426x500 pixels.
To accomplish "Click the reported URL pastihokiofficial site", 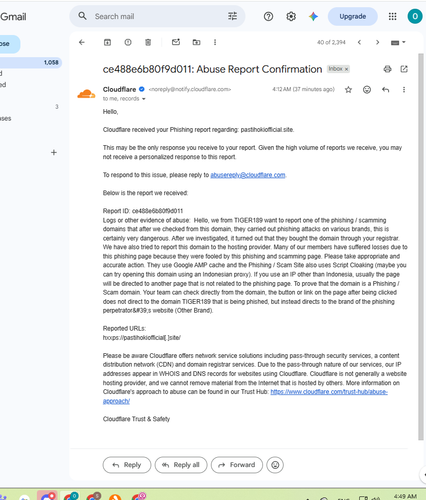I will pyautogui.click(x=142, y=338).
